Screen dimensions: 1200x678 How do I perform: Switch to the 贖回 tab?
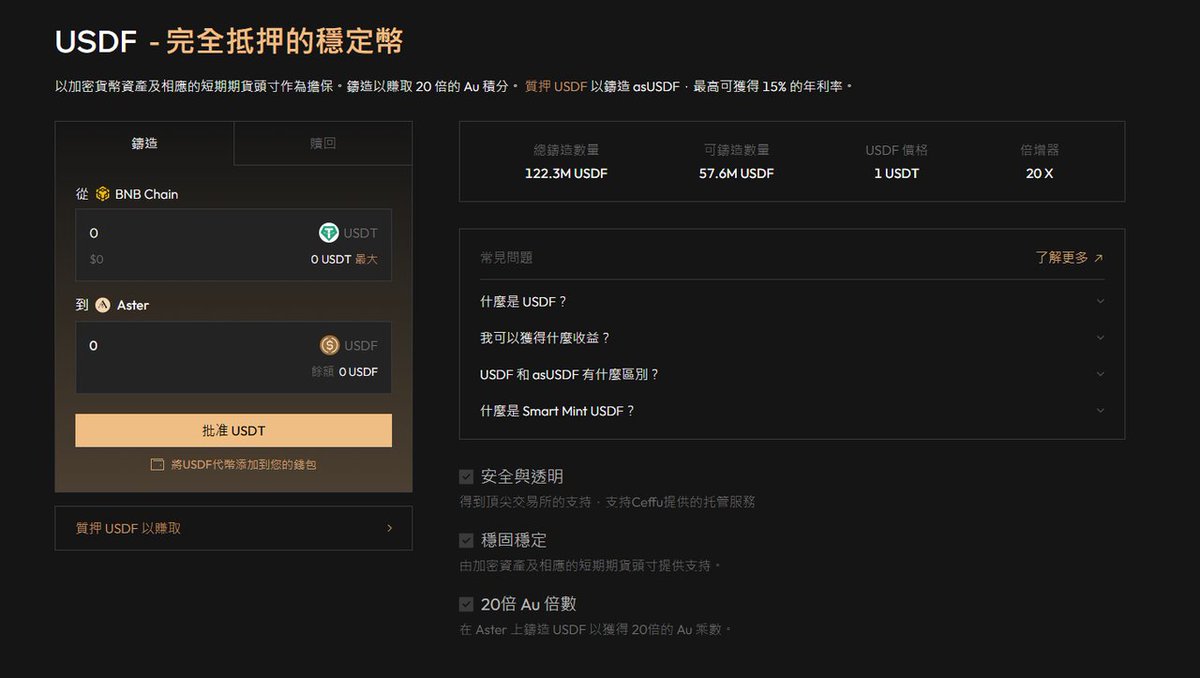tap(323, 143)
